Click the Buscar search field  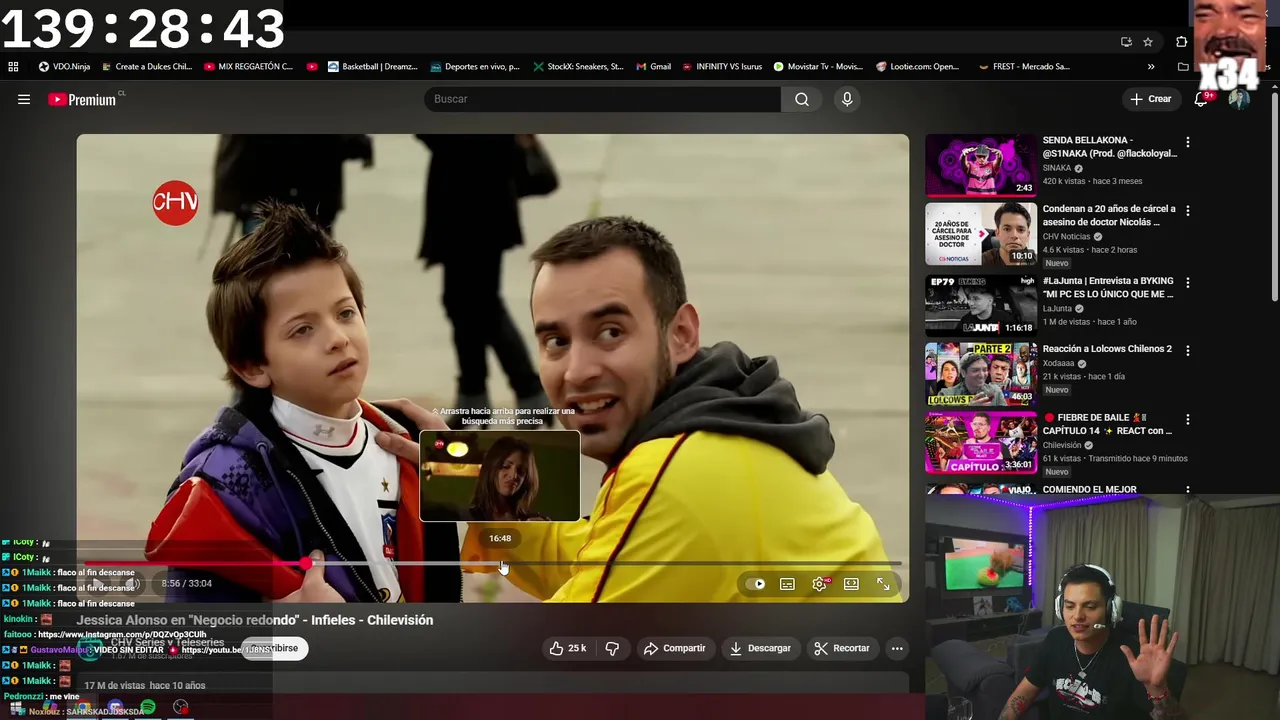point(602,99)
